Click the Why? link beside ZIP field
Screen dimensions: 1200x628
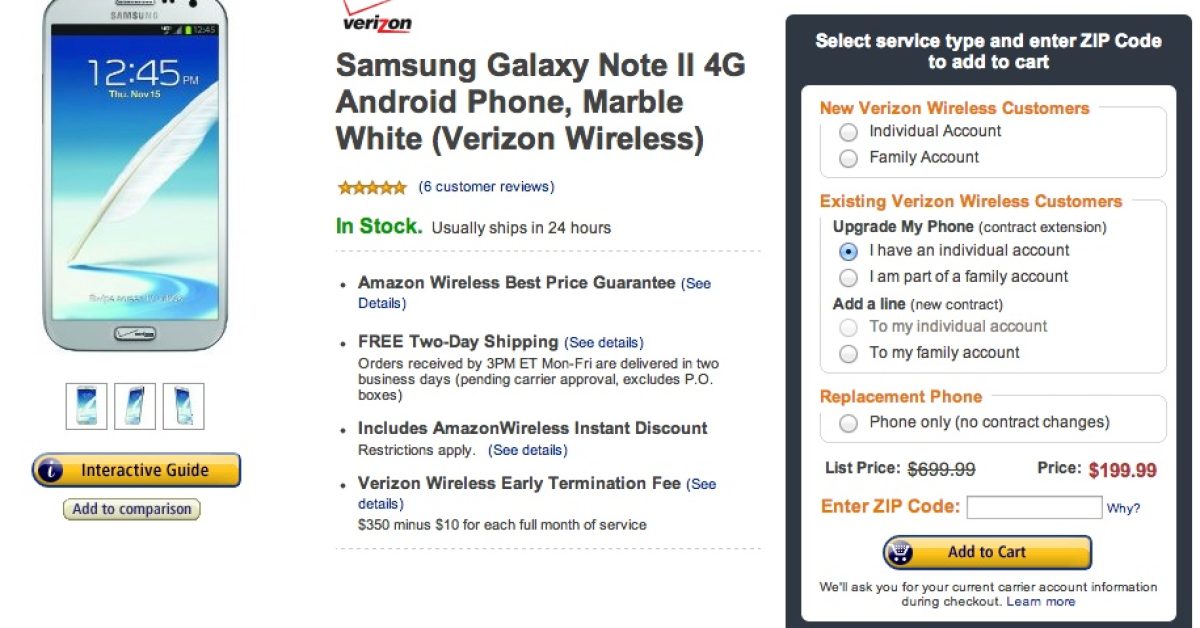(x=1123, y=509)
